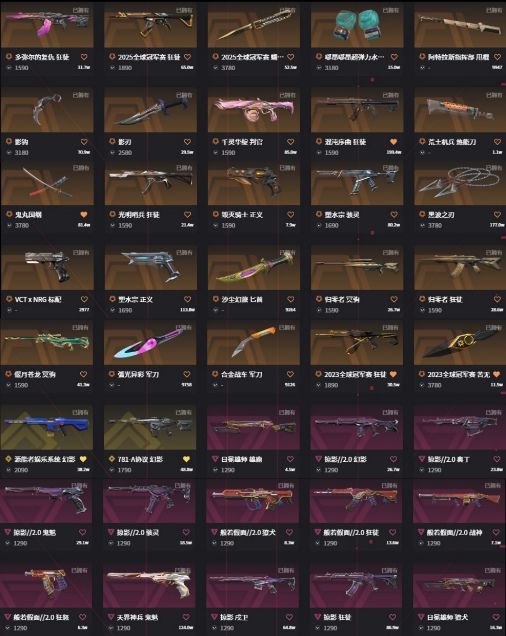This screenshot has width=506, height=636.
Task: Select the teal boxing gloves melee thumbnail
Action: click(x=357, y=25)
